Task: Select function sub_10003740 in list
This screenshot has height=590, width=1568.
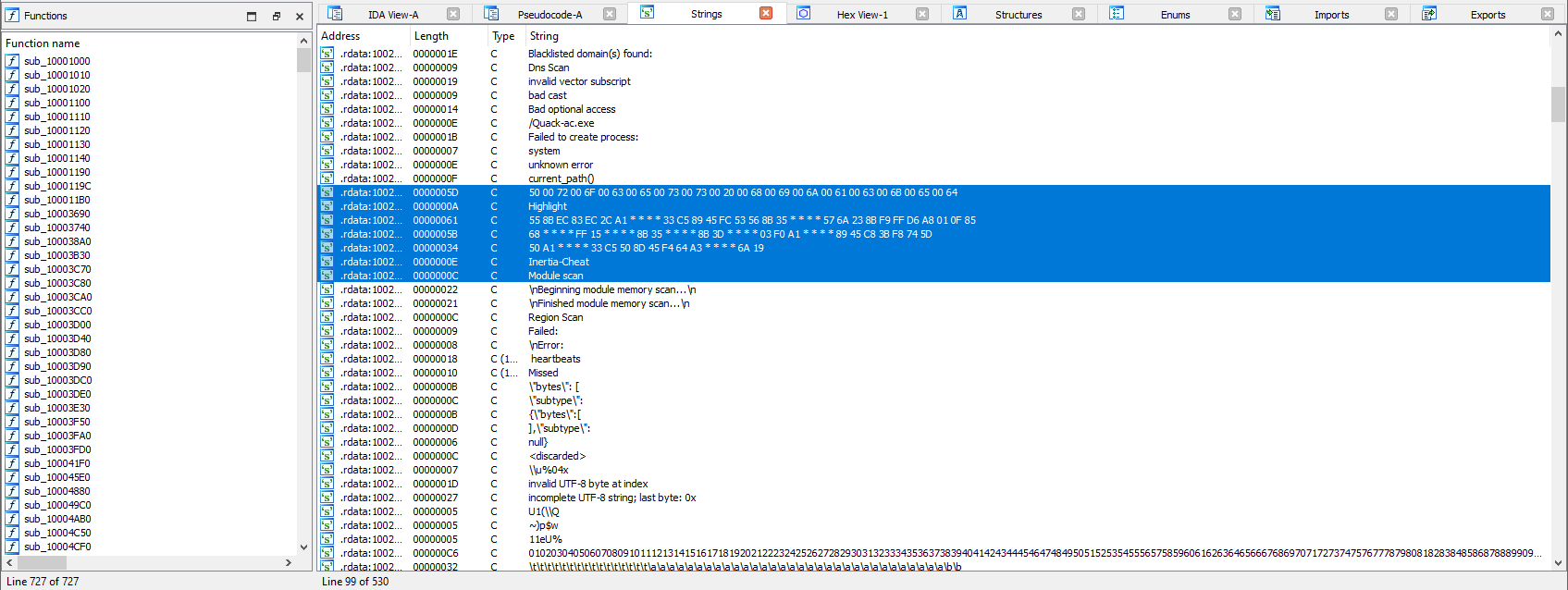Action: pos(57,227)
